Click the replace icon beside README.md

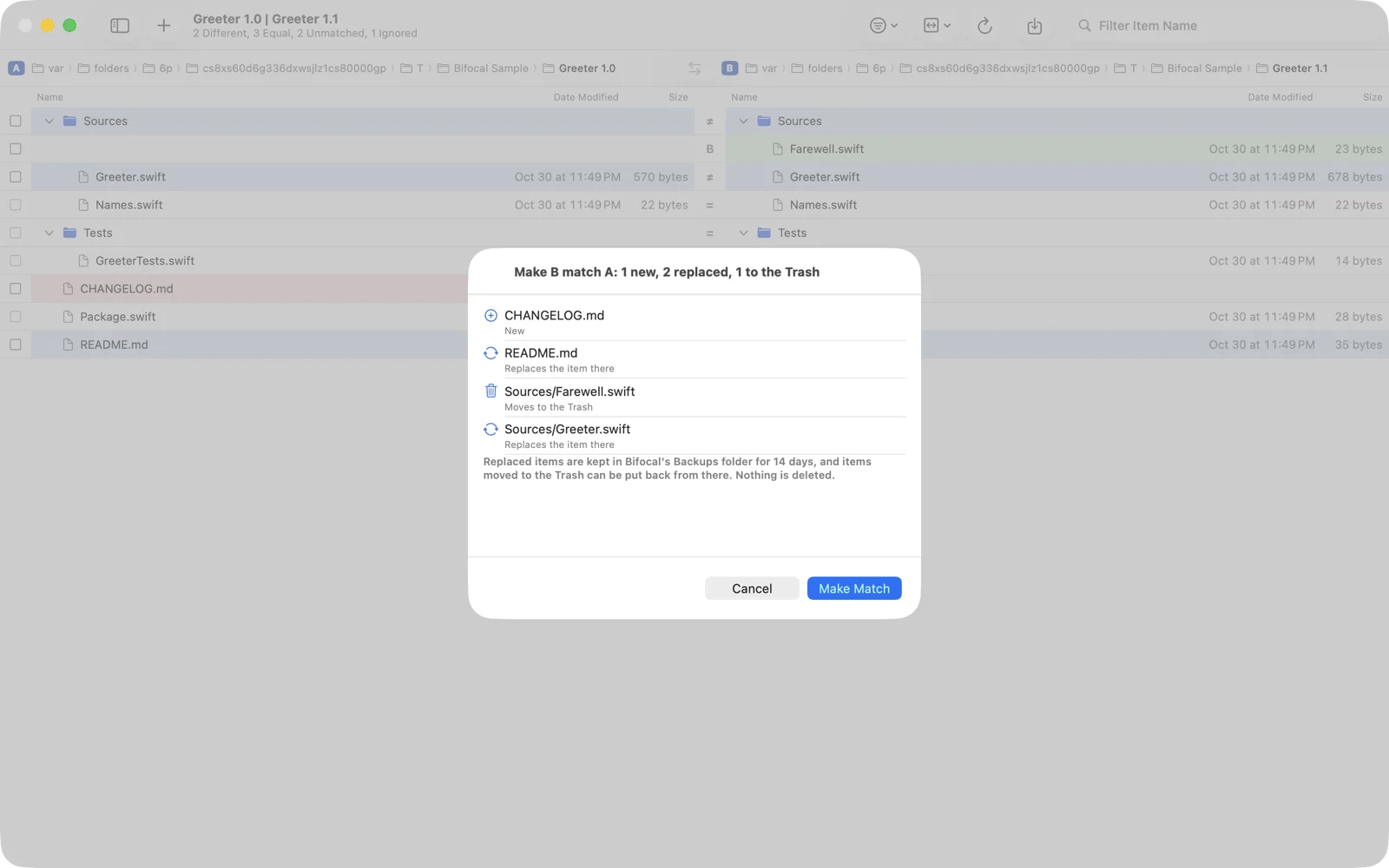[x=490, y=353]
